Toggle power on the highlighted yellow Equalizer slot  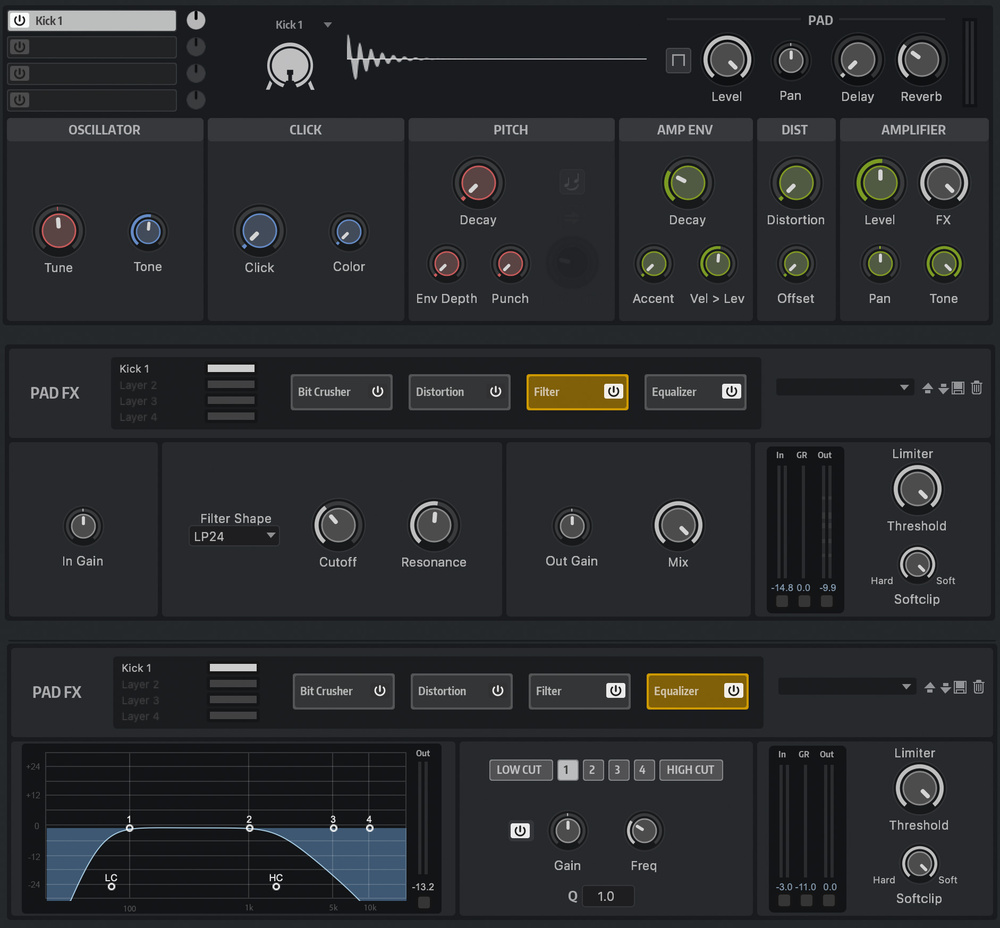coord(733,691)
